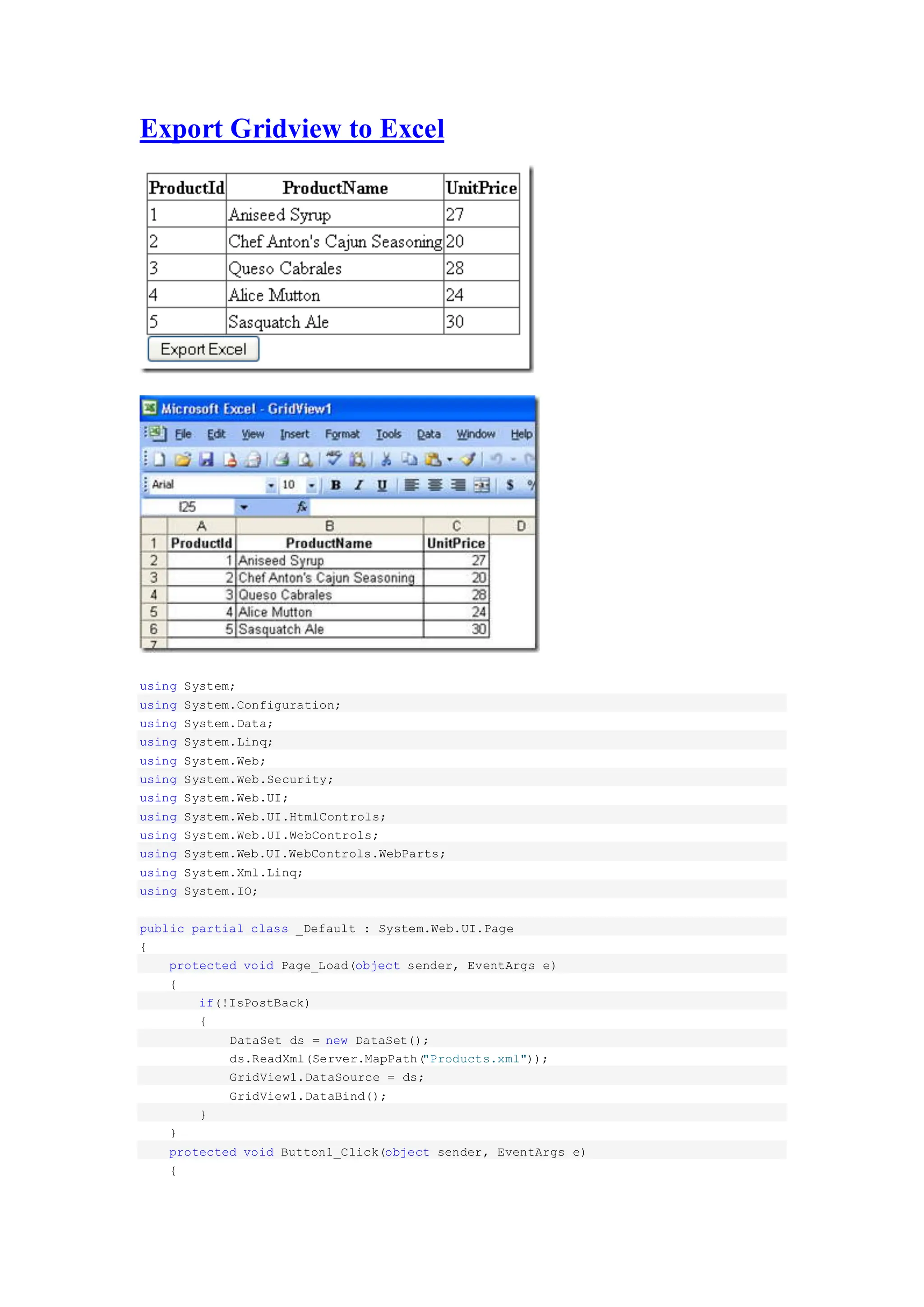The image size is (924, 1307).
Task: Click Excel cell Sasquatch Ale
Action: [x=329, y=629]
